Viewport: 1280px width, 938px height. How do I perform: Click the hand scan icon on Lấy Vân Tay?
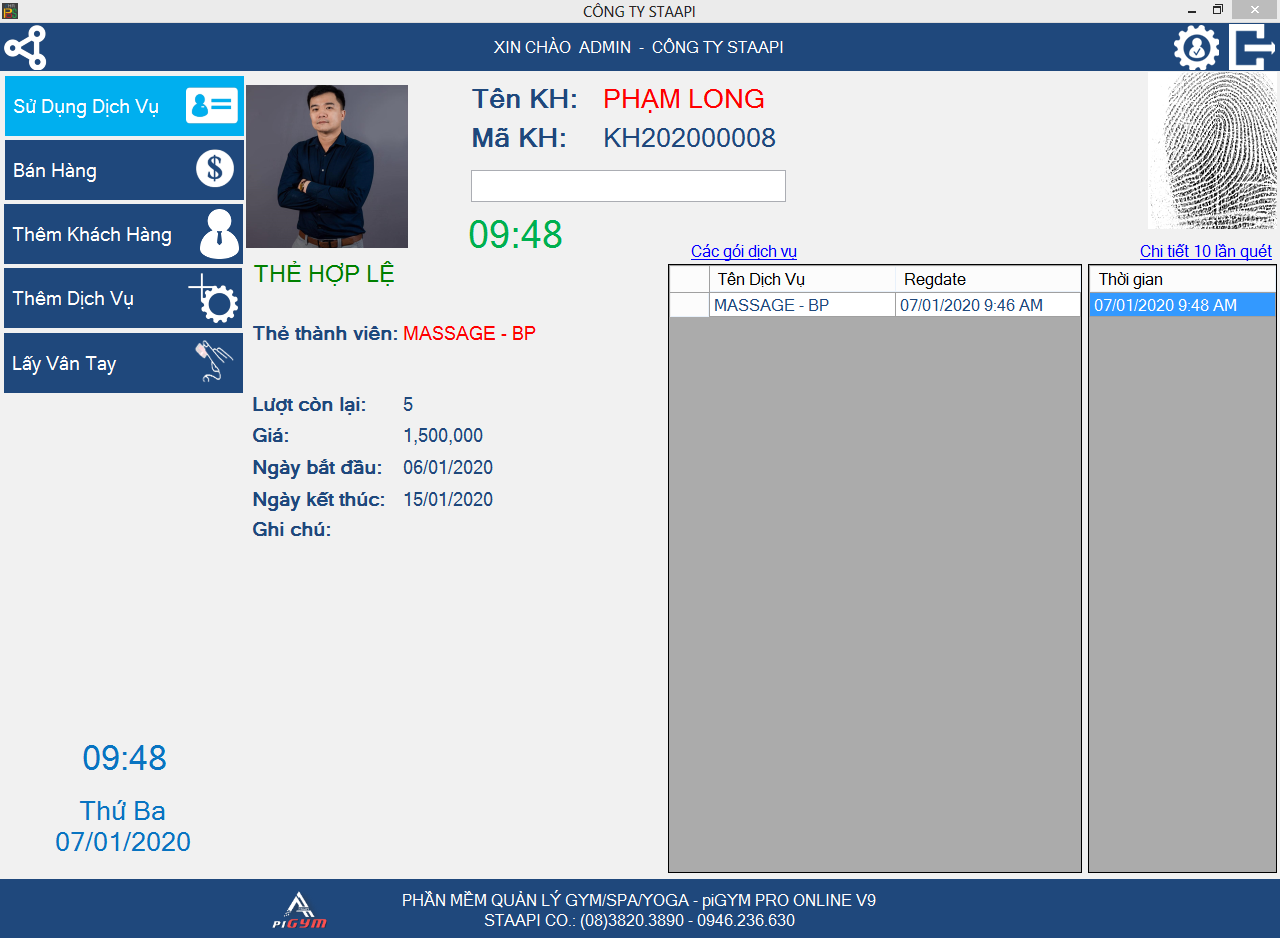tap(214, 362)
